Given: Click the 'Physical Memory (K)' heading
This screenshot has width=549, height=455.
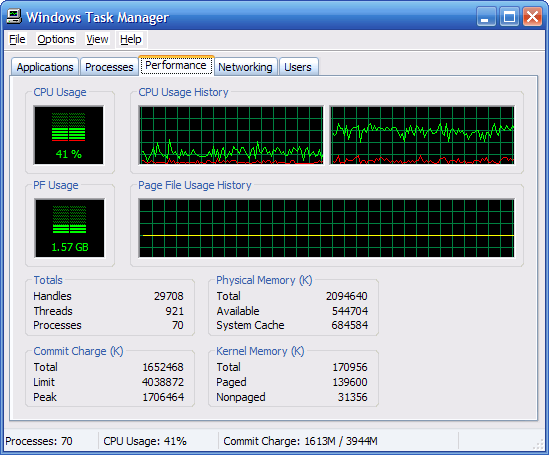Looking at the screenshot, I should click(264, 280).
